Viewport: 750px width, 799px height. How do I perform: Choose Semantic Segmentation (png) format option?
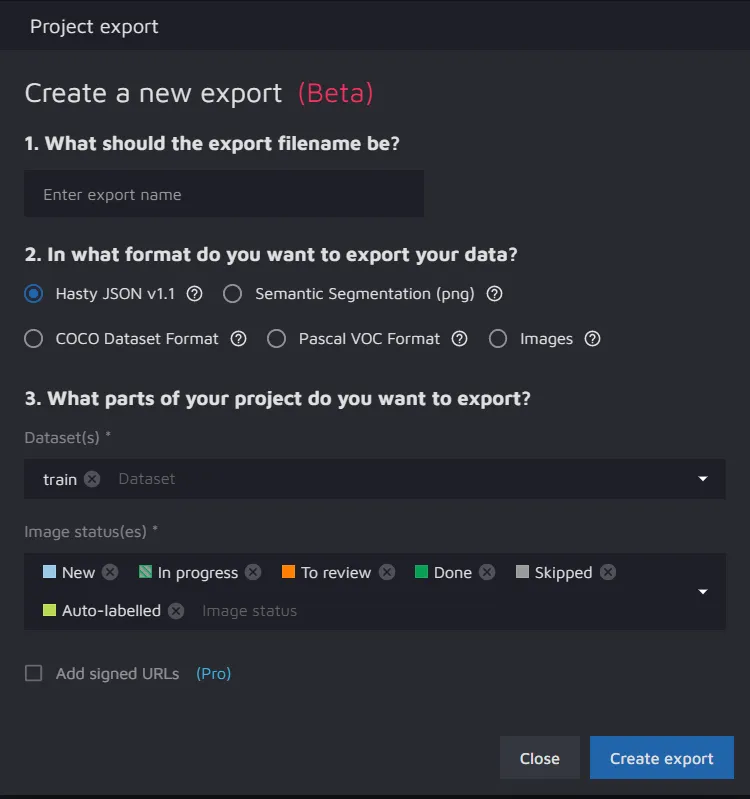coord(232,294)
